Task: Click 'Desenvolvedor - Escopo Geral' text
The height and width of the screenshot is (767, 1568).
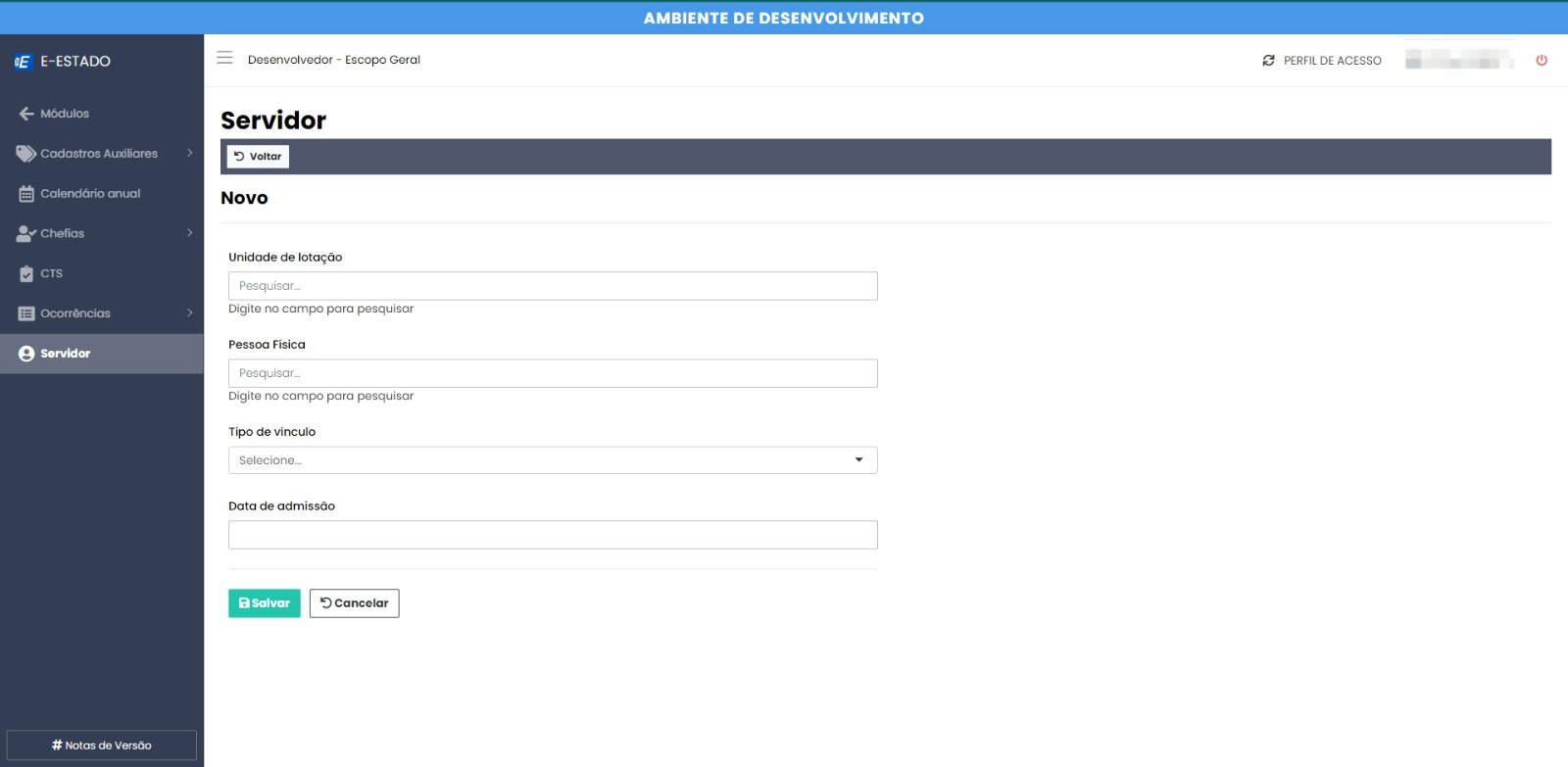Action: pyautogui.click(x=334, y=60)
